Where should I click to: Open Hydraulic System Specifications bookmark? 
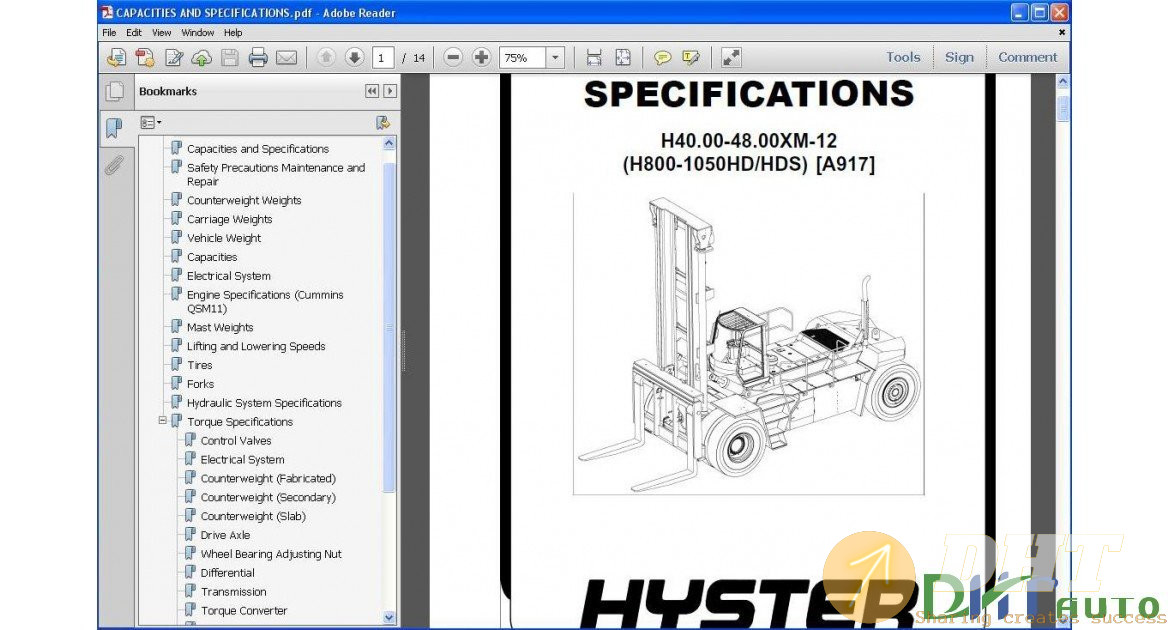pos(264,403)
